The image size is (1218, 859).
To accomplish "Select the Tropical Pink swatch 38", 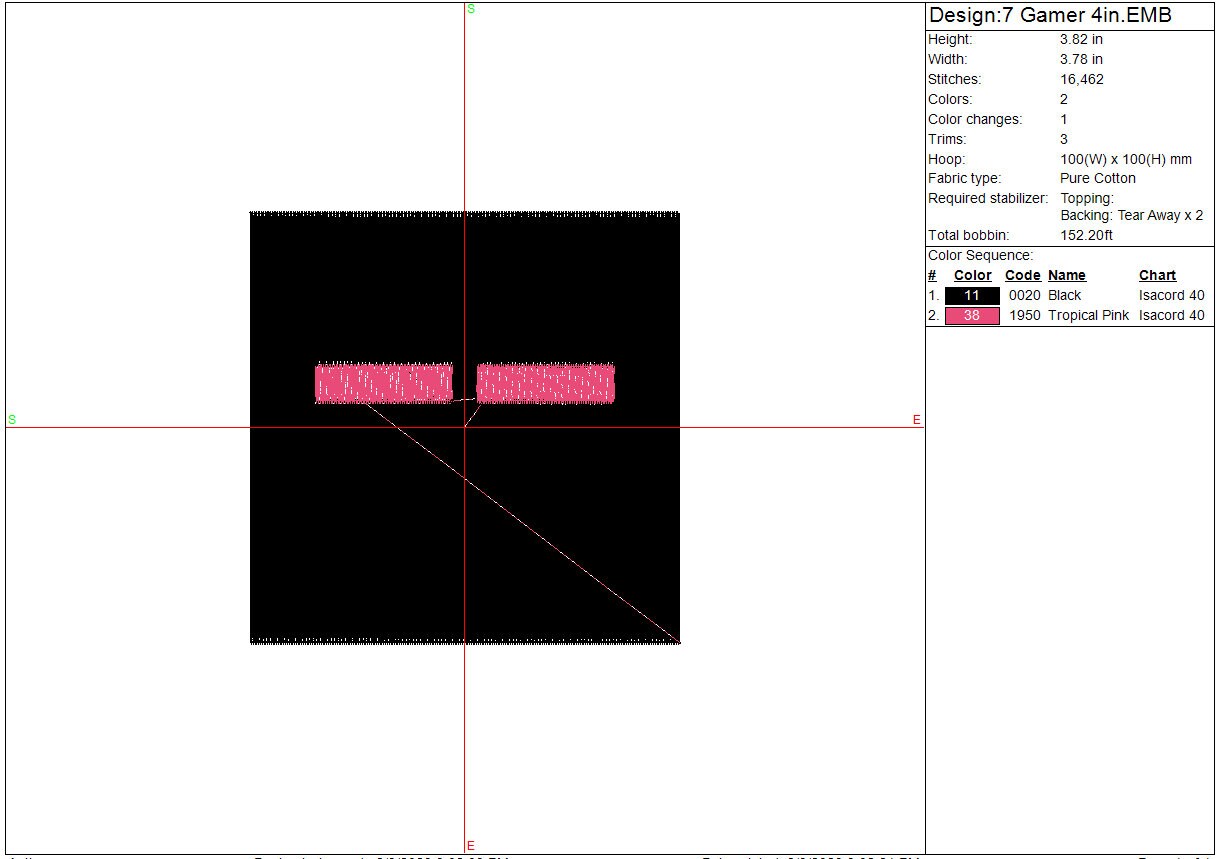I will coord(971,316).
